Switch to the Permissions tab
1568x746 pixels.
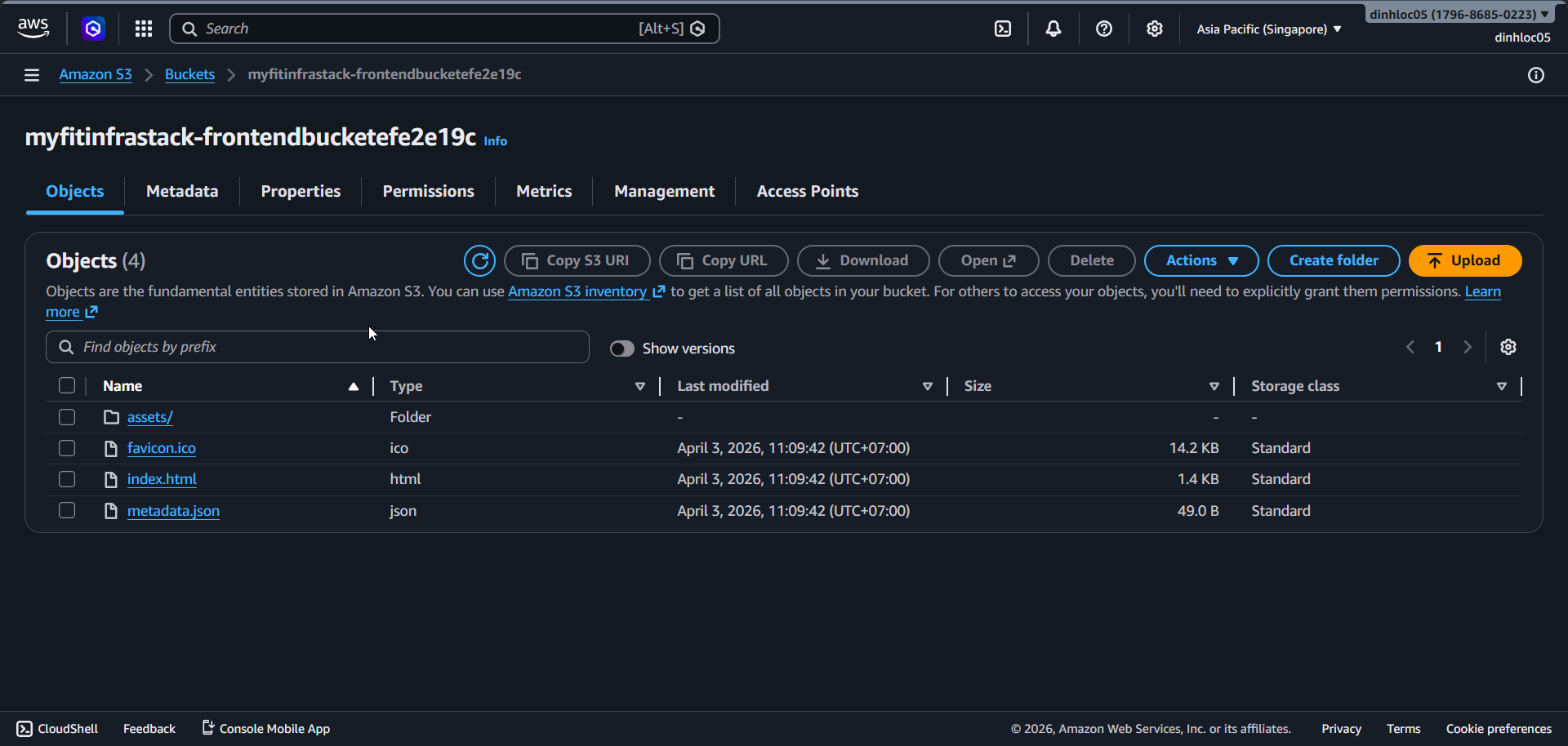coord(428,191)
